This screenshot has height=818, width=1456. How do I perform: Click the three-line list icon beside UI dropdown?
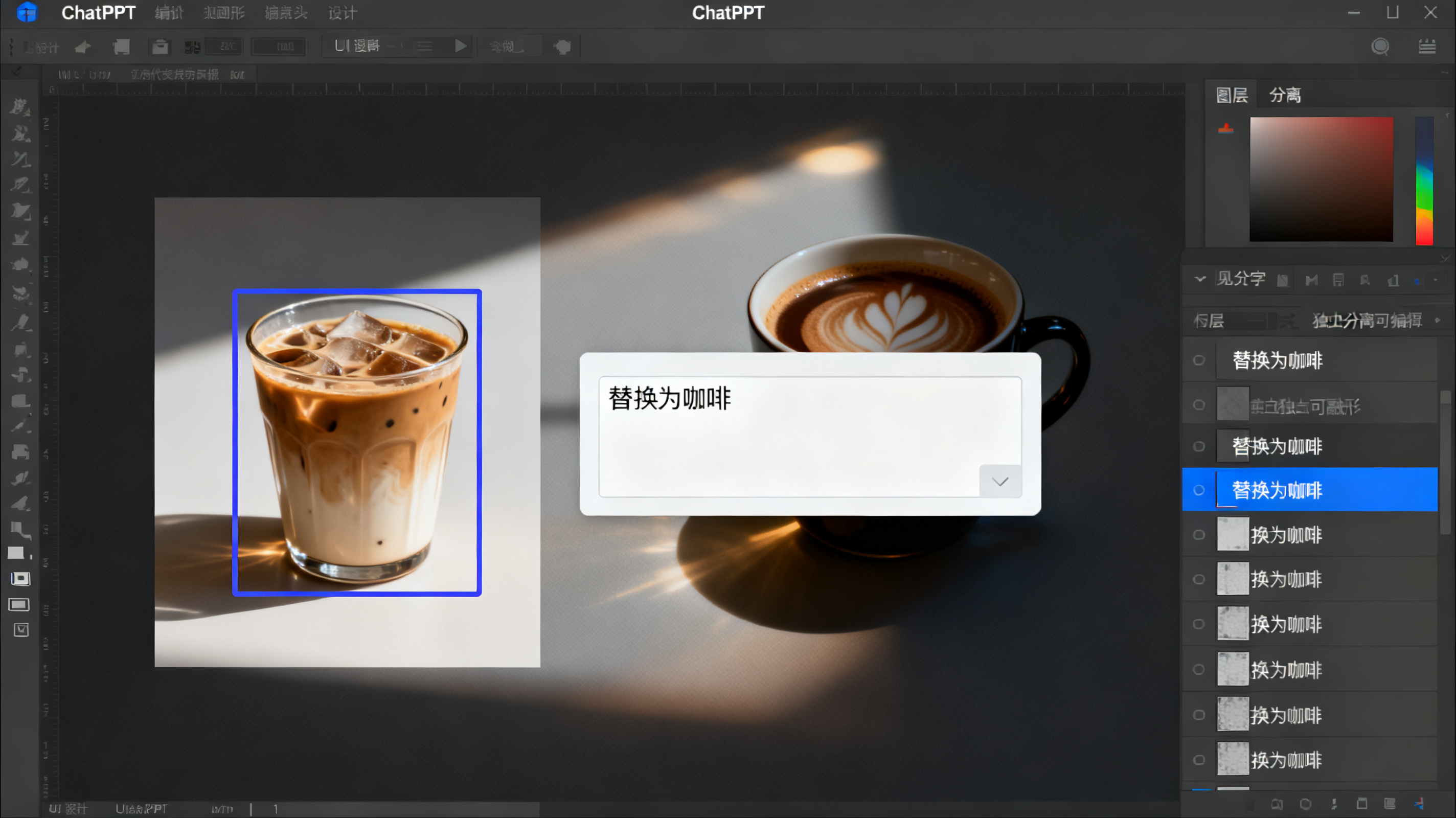coord(425,47)
